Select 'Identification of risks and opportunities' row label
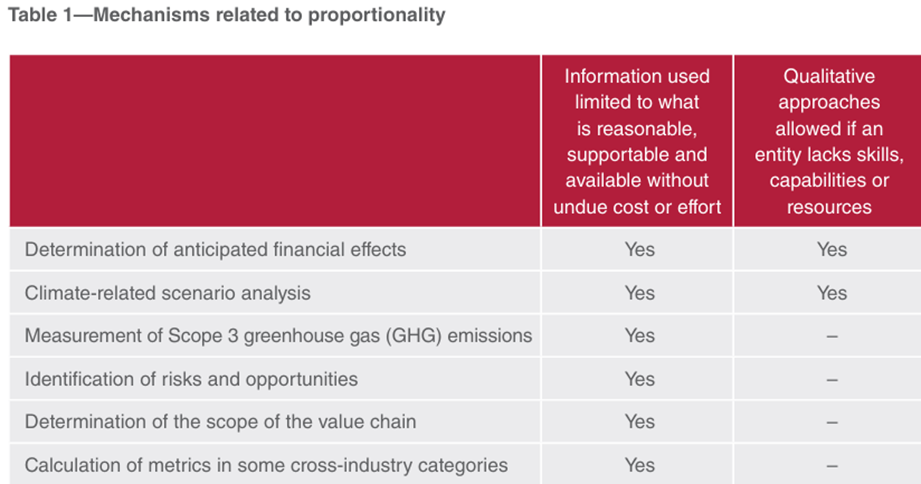The image size is (921, 484). tap(191, 379)
